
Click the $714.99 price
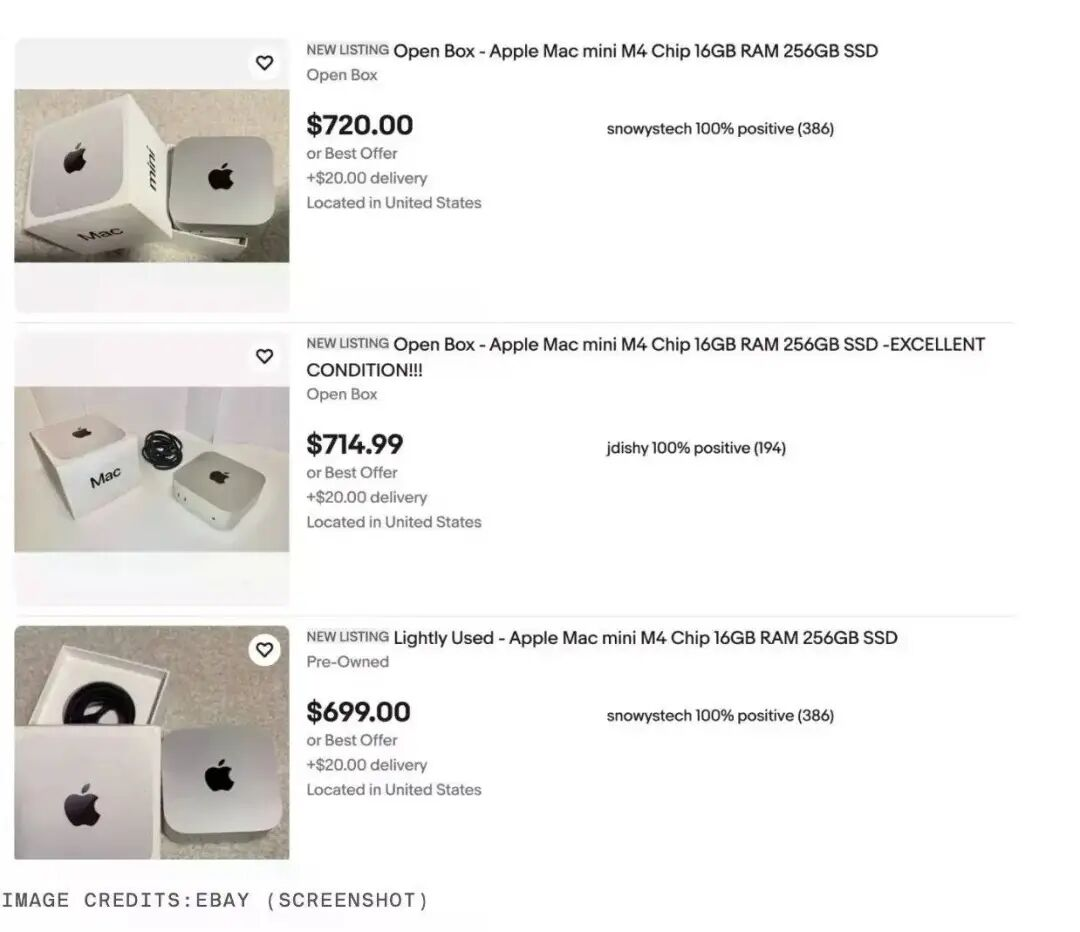click(x=355, y=444)
